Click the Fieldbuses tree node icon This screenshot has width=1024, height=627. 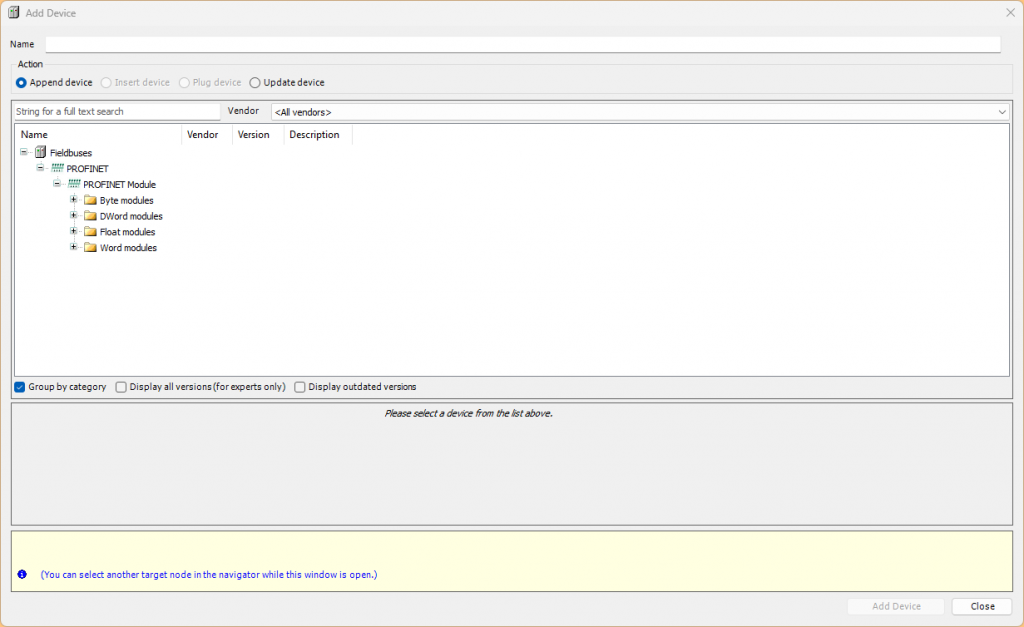point(40,153)
